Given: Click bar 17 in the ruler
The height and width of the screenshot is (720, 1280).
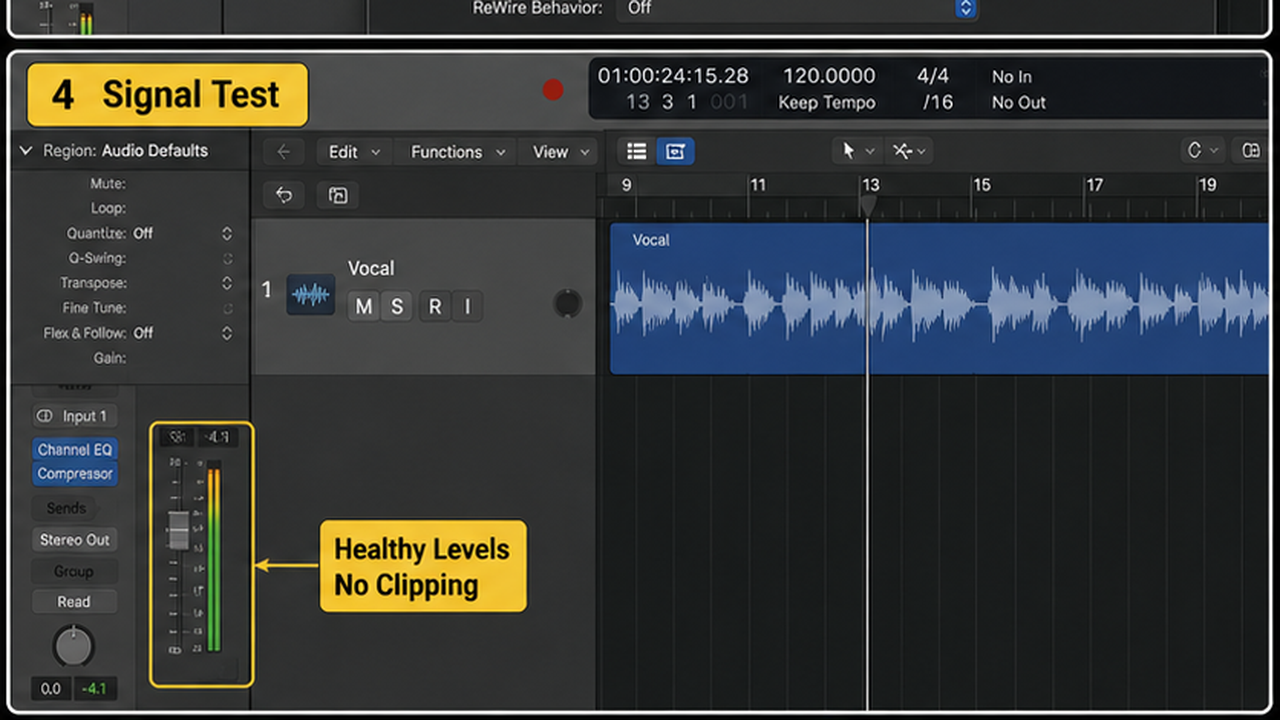Looking at the screenshot, I should (1095, 185).
